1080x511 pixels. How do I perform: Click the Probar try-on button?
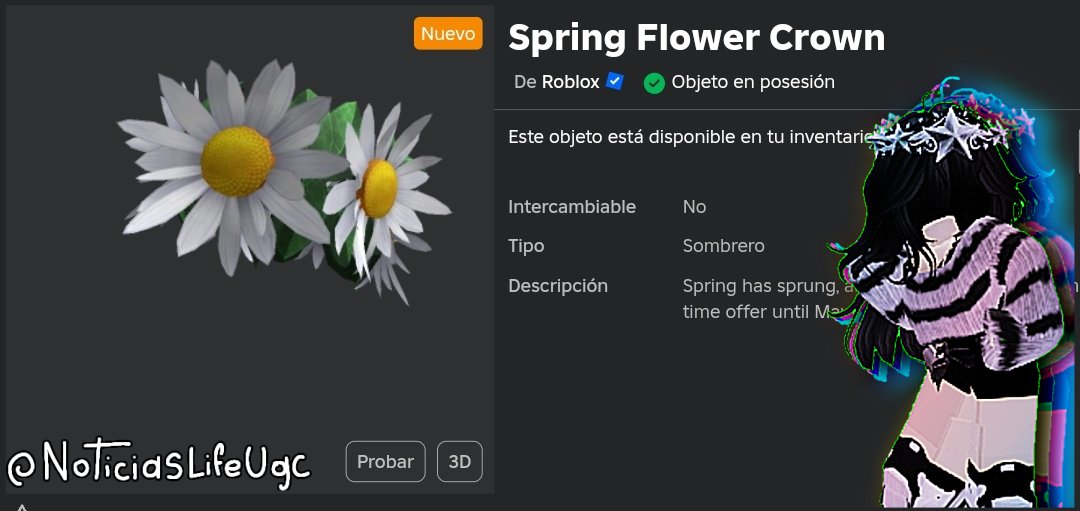point(386,461)
